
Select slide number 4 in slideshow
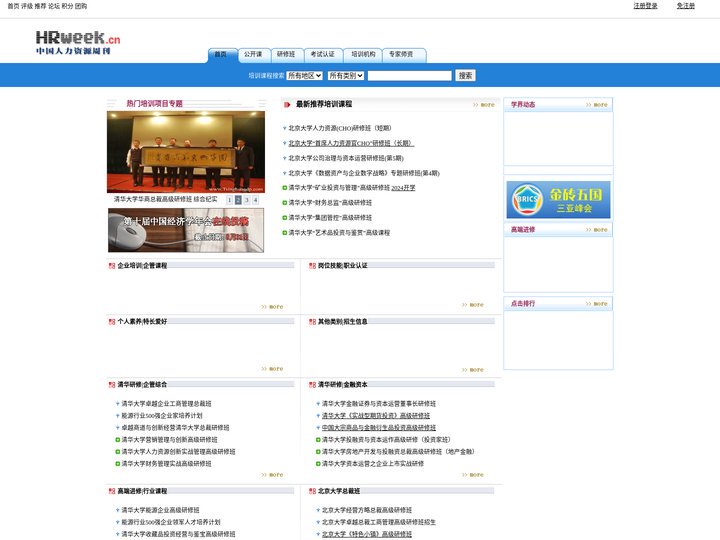pos(255,200)
